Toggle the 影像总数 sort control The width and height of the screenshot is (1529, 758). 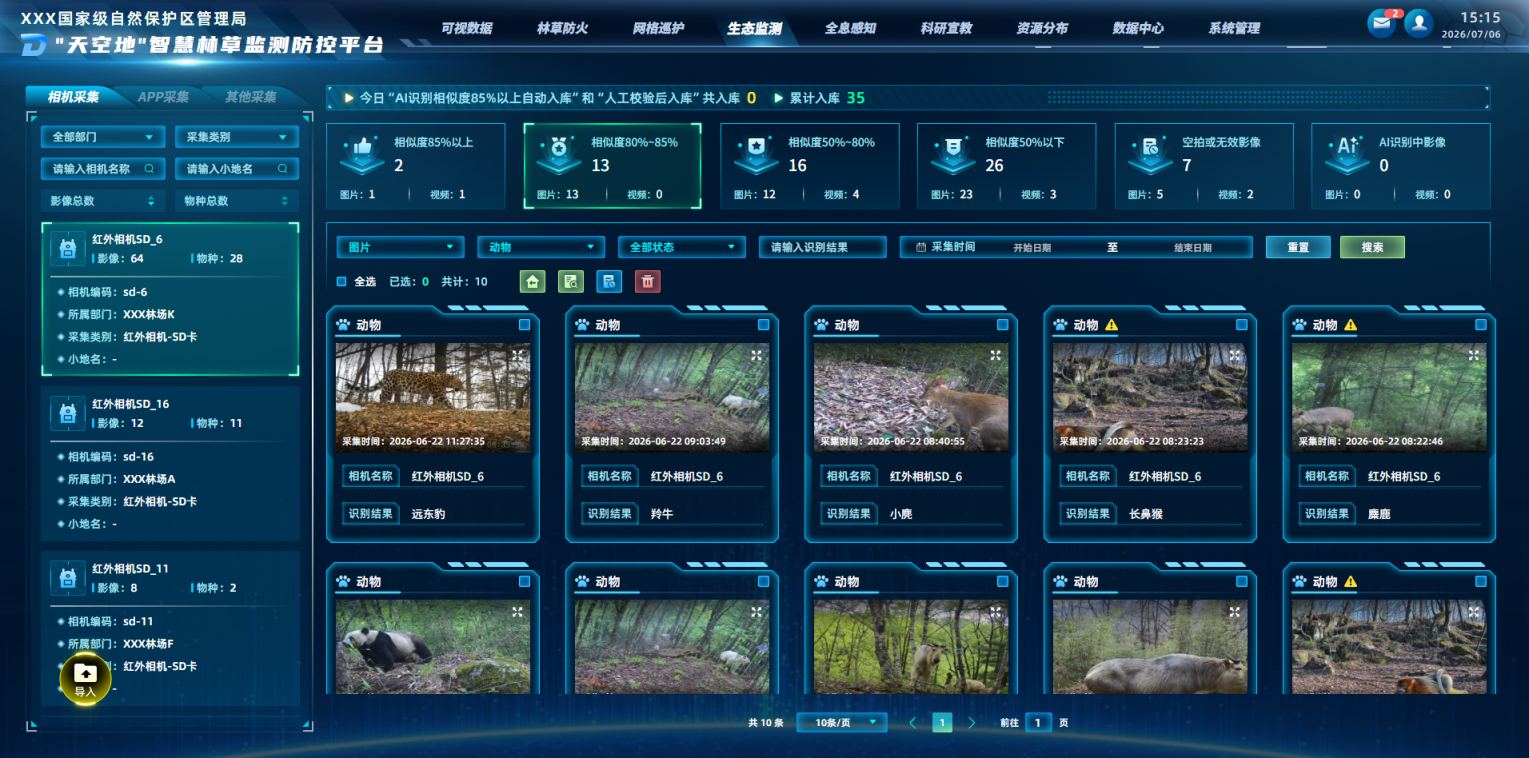click(x=103, y=201)
